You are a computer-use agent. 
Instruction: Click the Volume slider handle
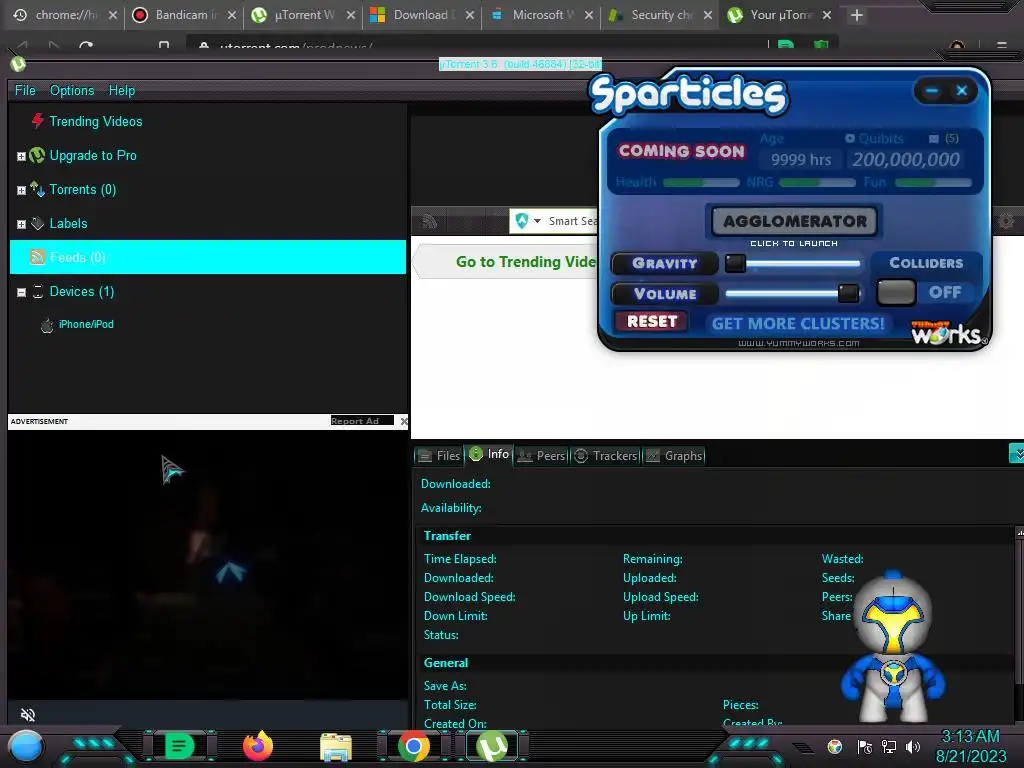click(x=848, y=293)
